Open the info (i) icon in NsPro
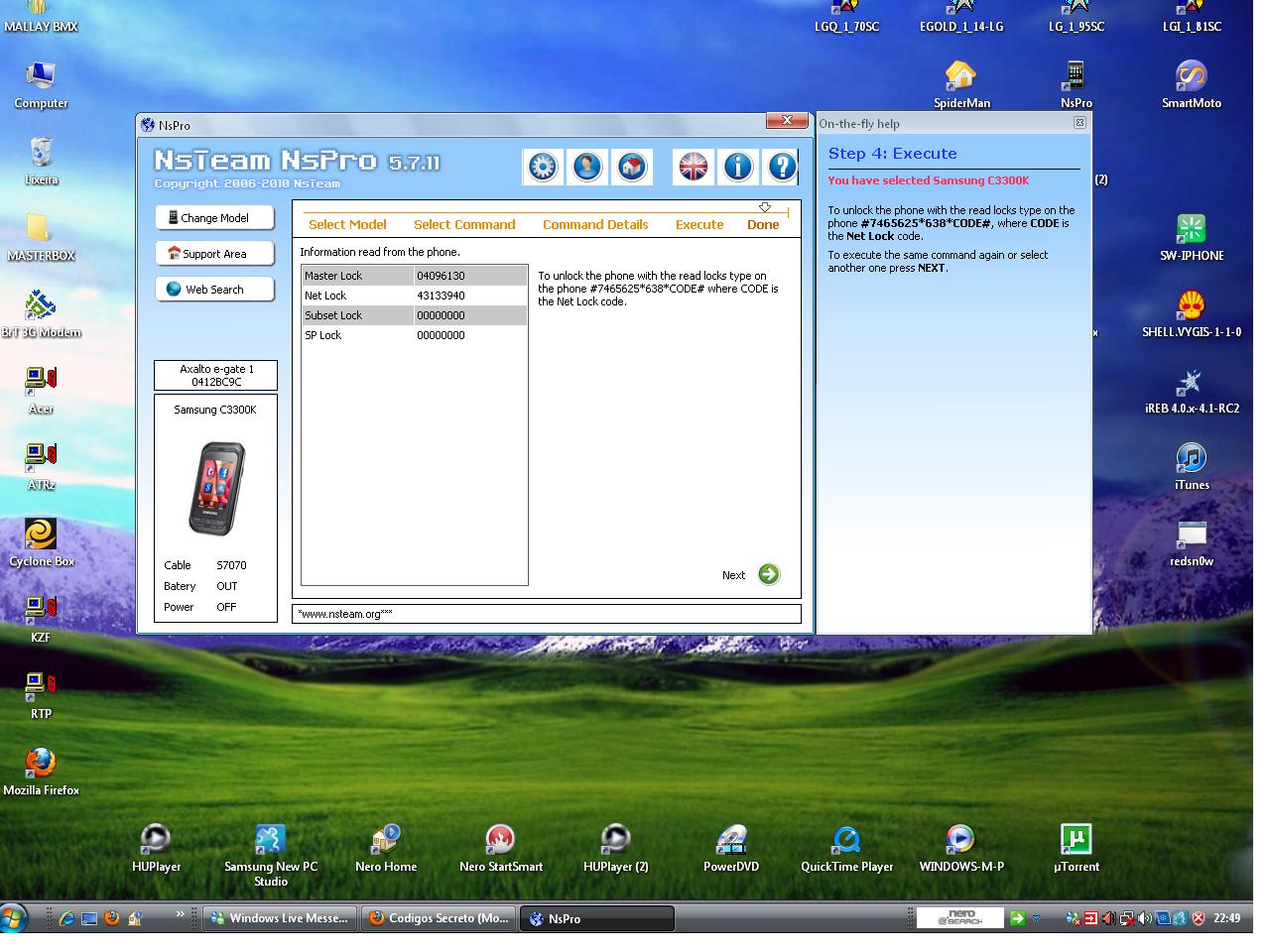Screen dimensions: 1270x952 (738, 167)
